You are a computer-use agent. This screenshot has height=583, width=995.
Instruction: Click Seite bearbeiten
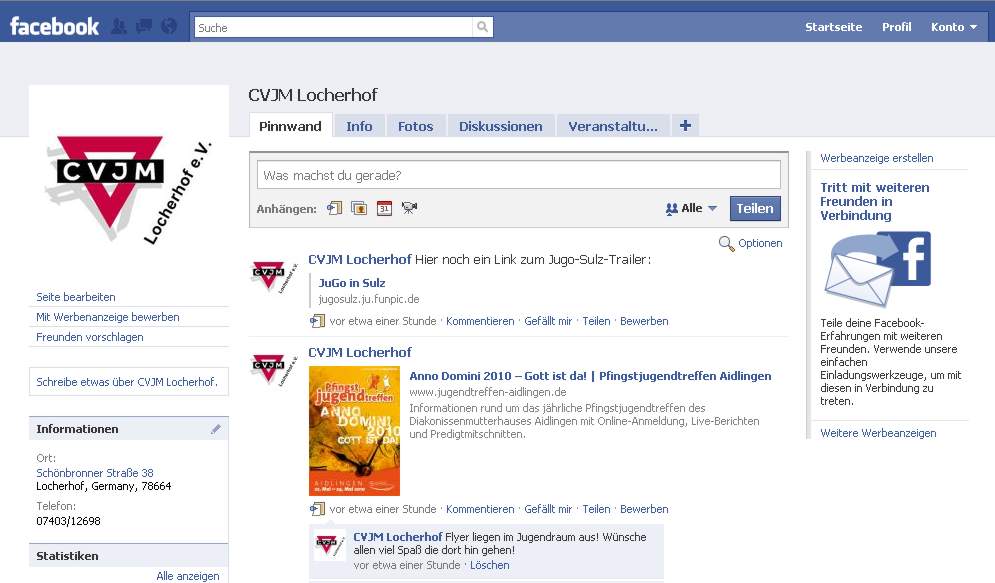pos(76,297)
